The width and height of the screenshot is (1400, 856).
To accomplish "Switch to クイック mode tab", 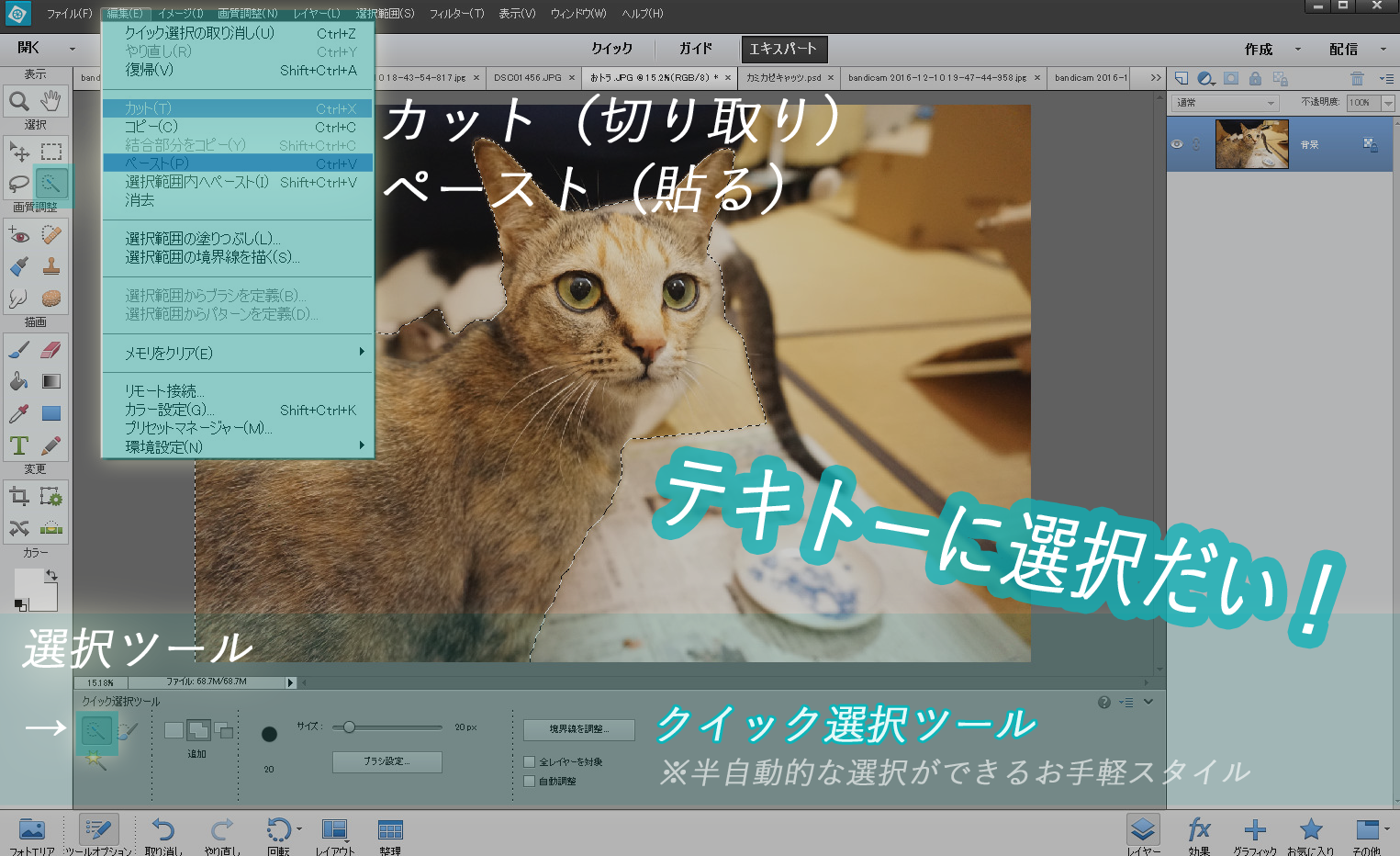I will [611, 49].
